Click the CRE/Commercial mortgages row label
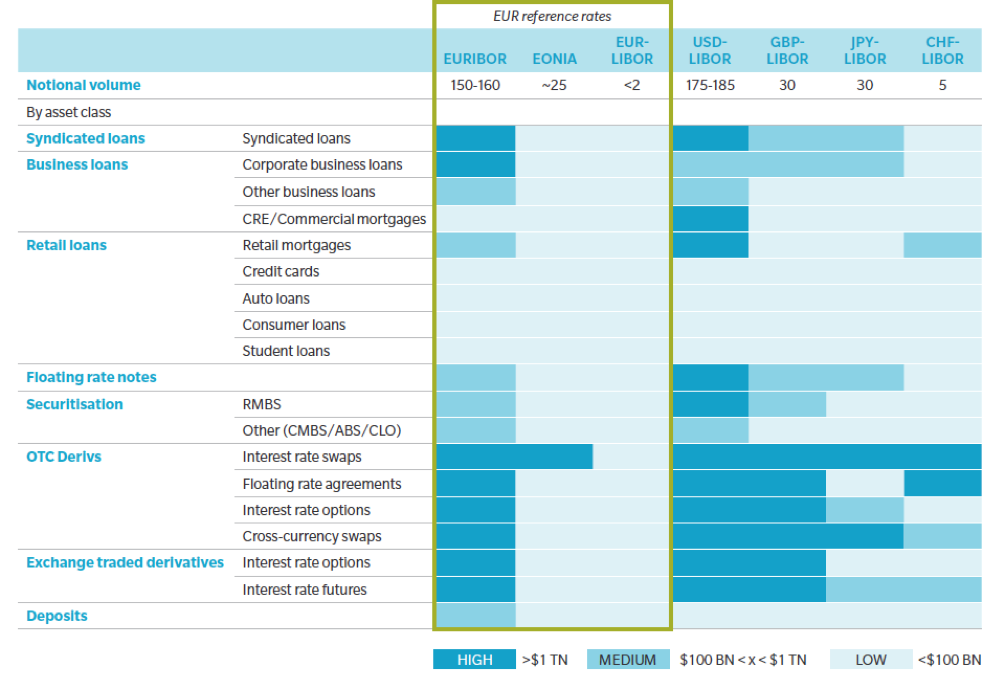This screenshot has width=1004, height=682. click(x=334, y=218)
